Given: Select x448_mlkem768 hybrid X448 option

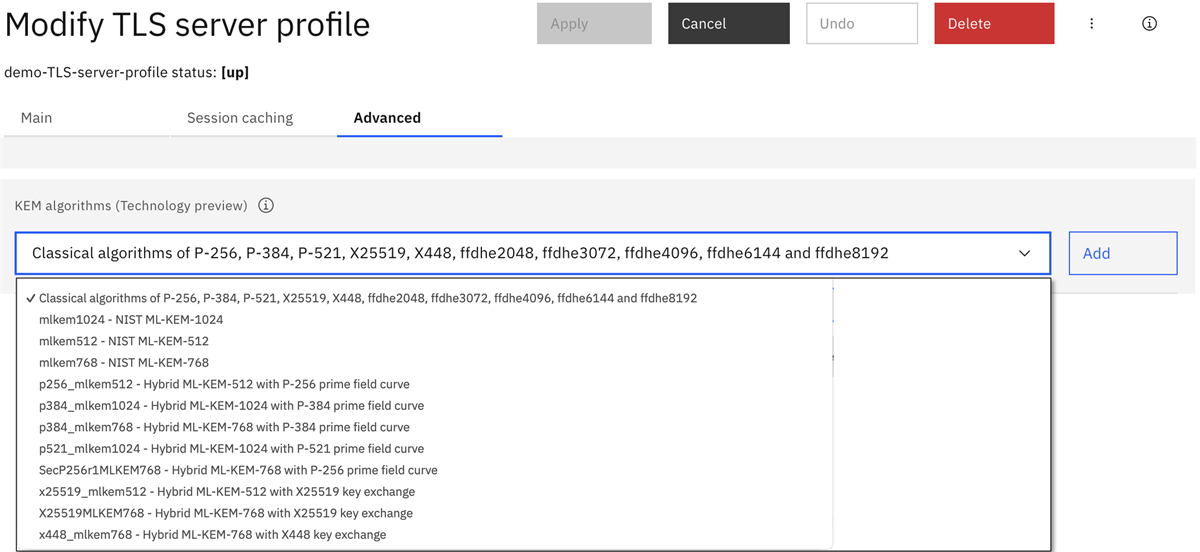Looking at the screenshot, I should click(x=212, y=535).
